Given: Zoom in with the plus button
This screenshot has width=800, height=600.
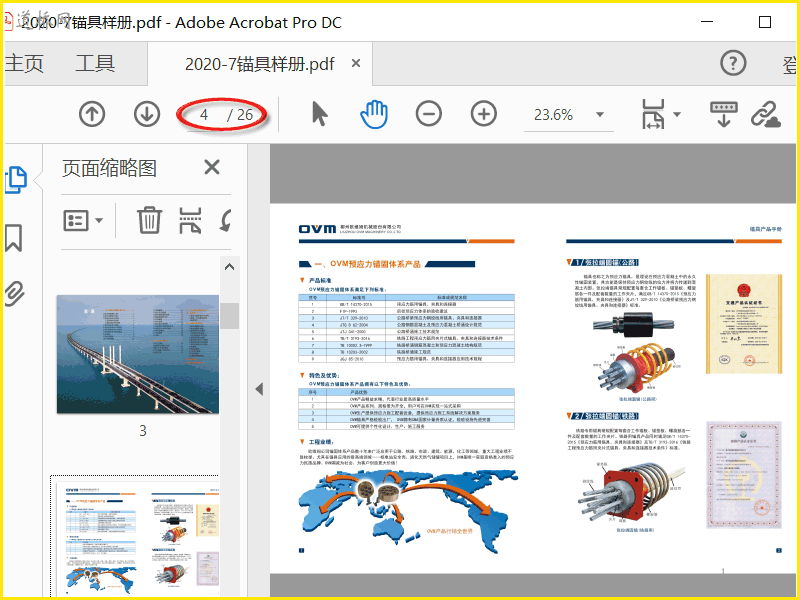Looking at the screenshot, I should click(484, 114).
